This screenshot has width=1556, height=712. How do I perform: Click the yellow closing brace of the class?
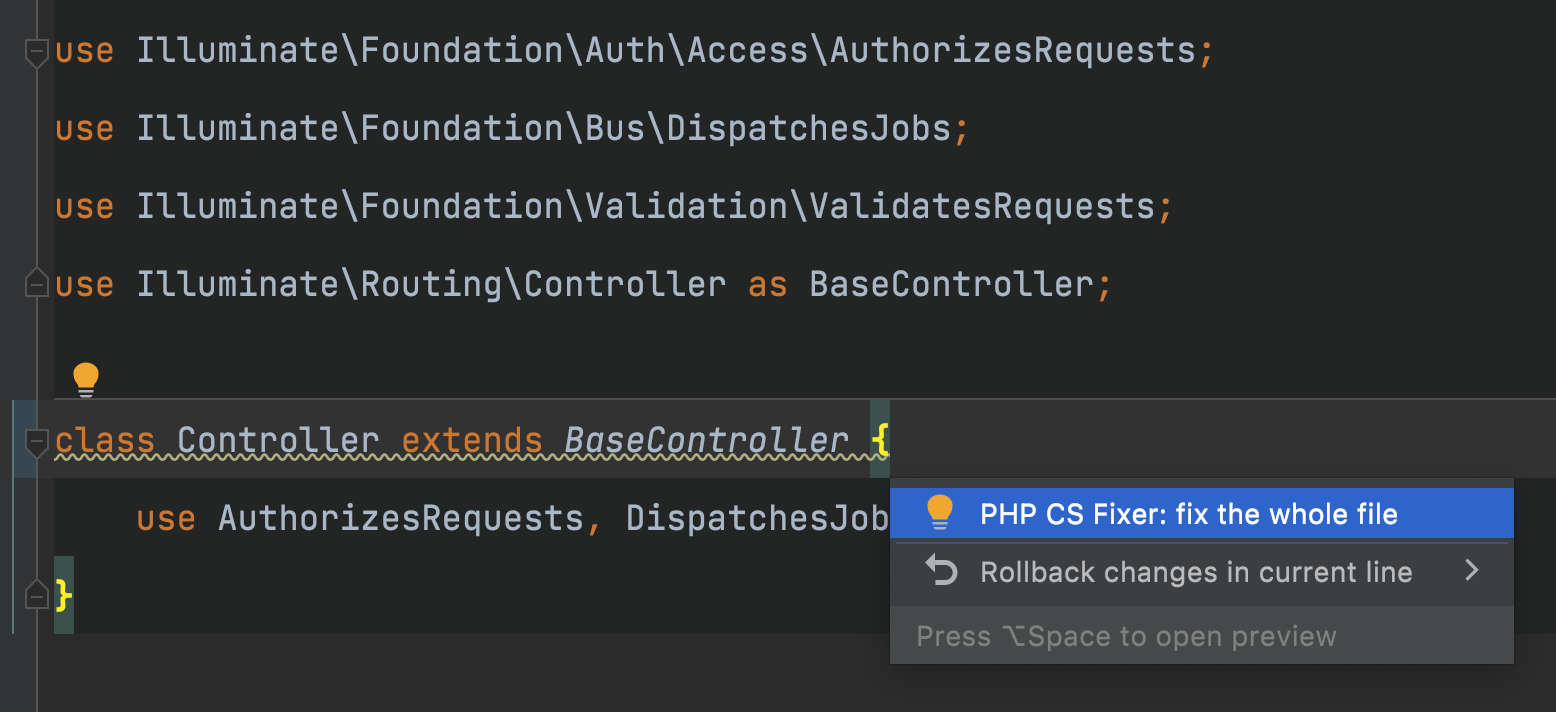pyautogui.click(x=64, y=595)
